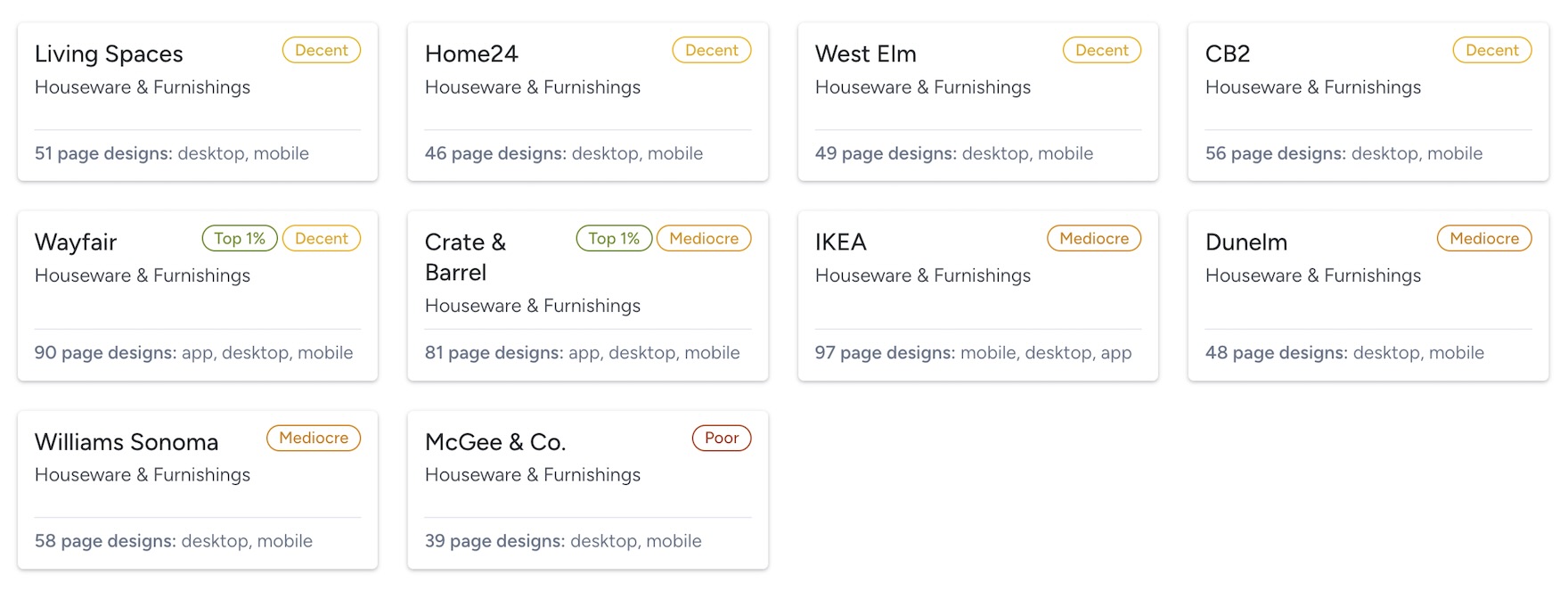Select the Dunelm heading
The height and width of the screenshot is (591, 1568).
pyautogui.click(x=1245, y=242)
